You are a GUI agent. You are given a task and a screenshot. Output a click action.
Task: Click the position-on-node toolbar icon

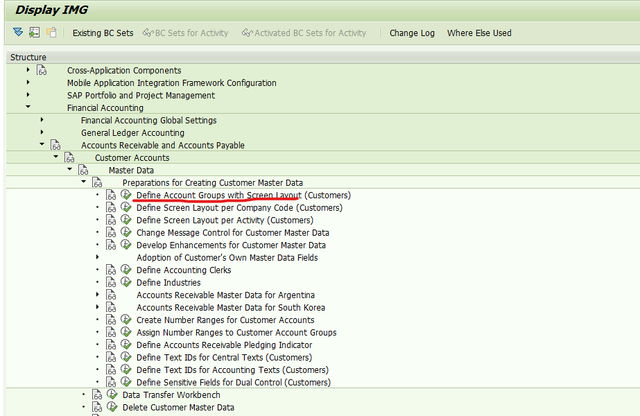[x=34, y=33]
